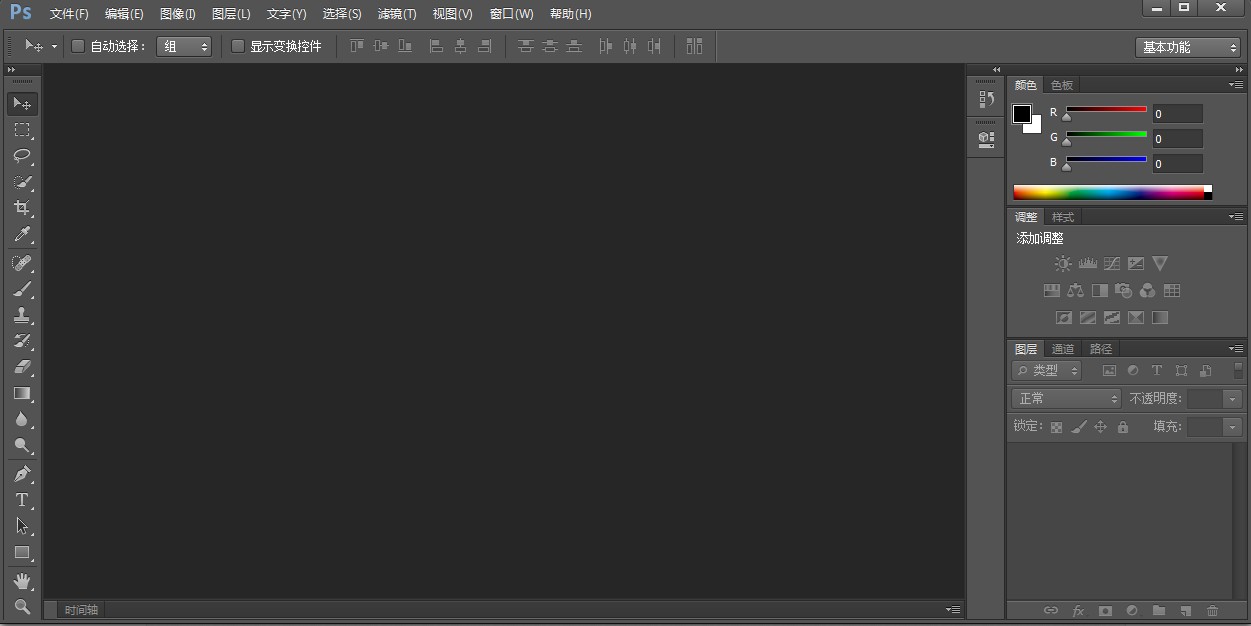The width and height of the screenshot is (1251, 626).
Task: Open the tool preset picker arrow
Action: 54,46
